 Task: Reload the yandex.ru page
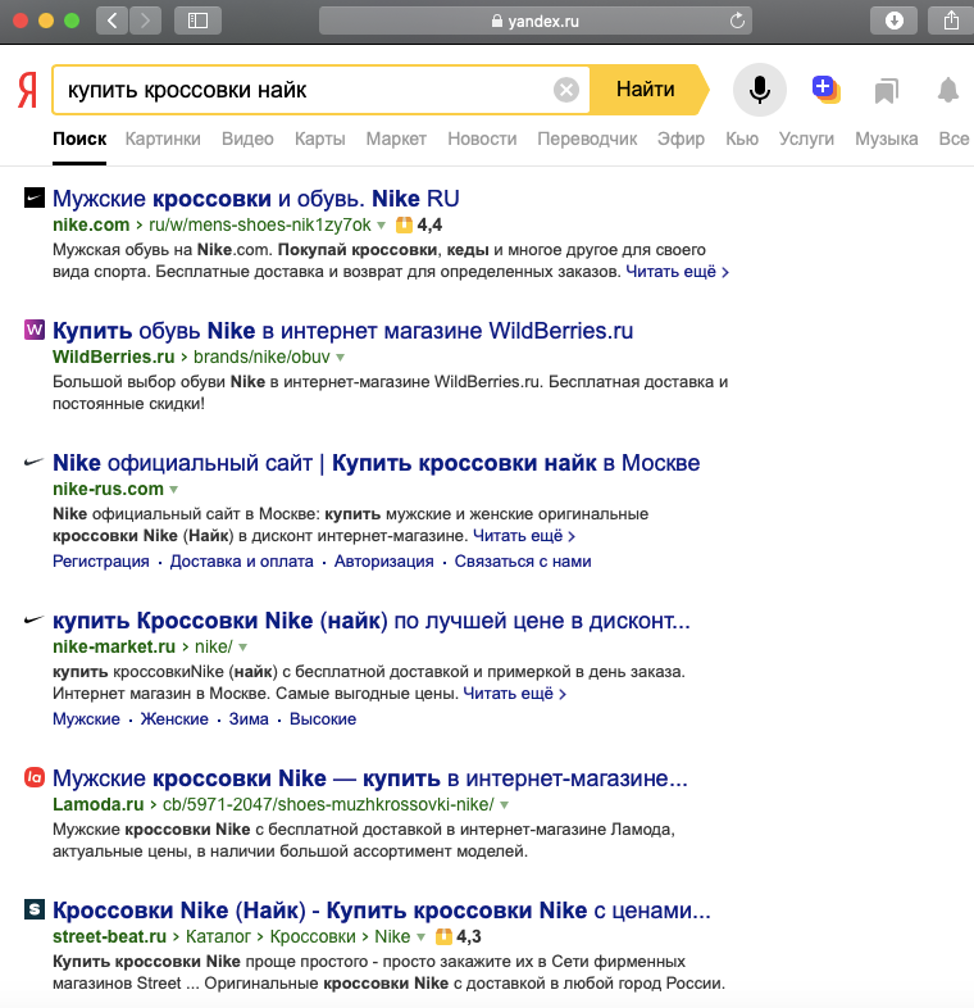(x=737, y=21)
